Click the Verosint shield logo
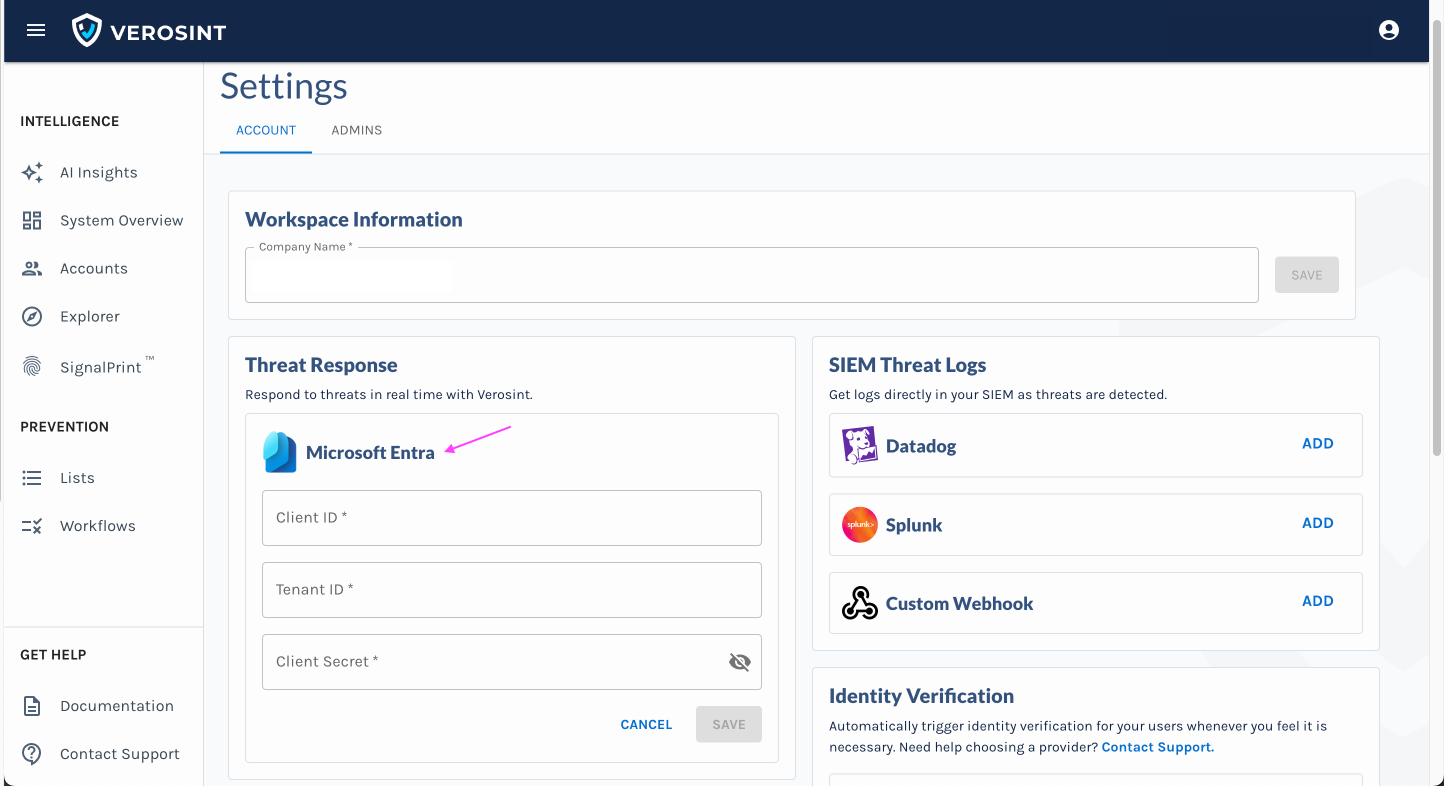The image size is (1444, 786). pyautogui.click(x=87, y=30)
